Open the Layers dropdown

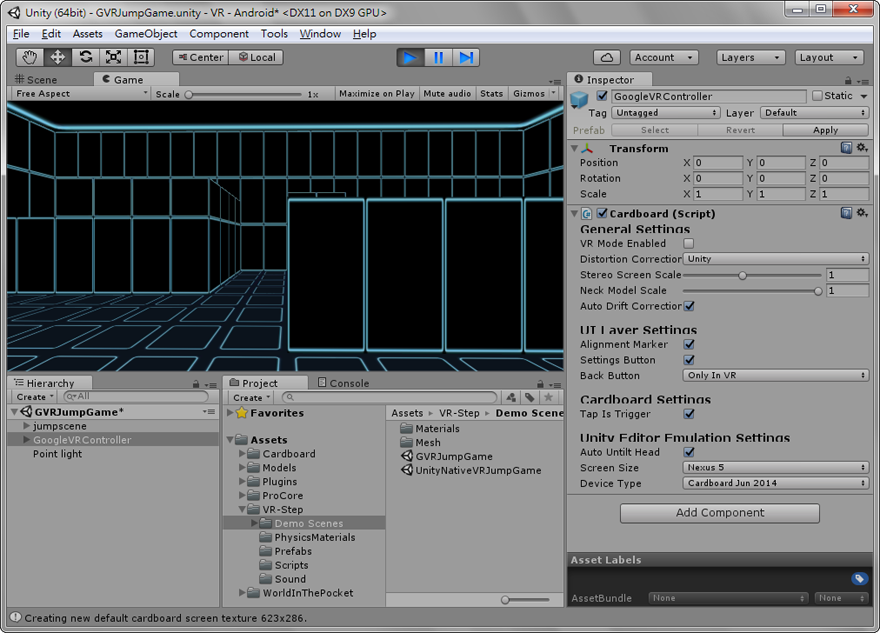pyautogui.click(x=750, y=57)
